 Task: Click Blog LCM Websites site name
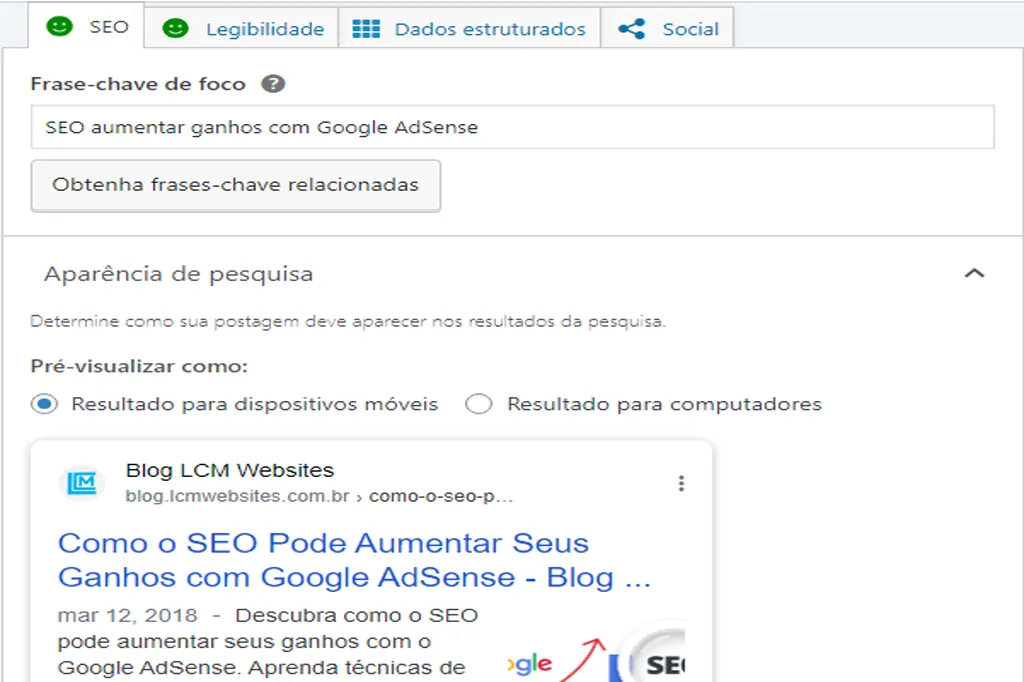[230, 470]
